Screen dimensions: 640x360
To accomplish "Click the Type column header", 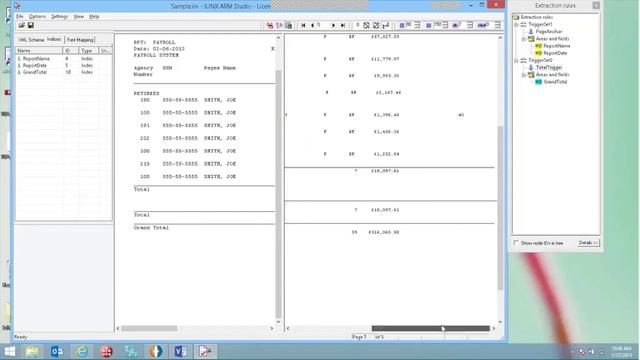I will click(89, 51).
